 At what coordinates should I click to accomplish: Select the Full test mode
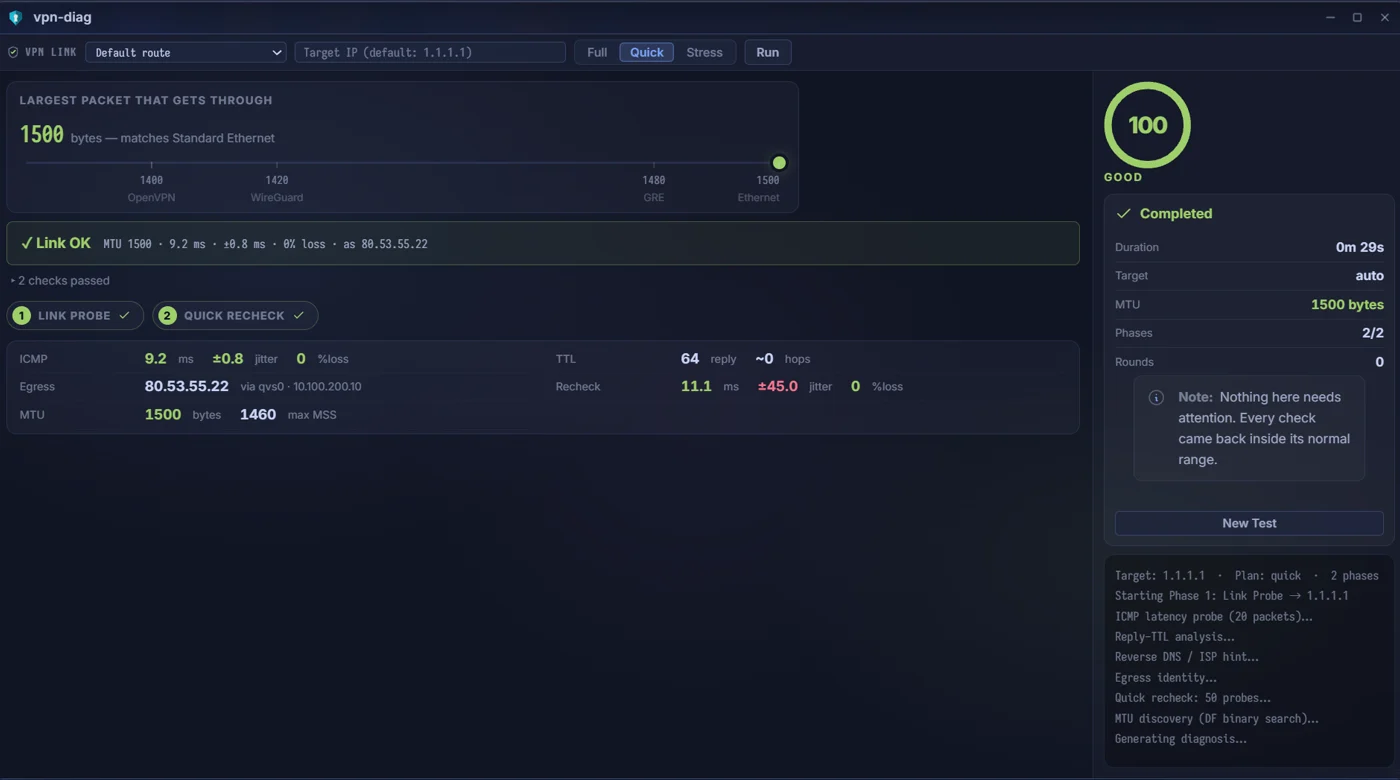pyautogui.click(x=597, y=52)
